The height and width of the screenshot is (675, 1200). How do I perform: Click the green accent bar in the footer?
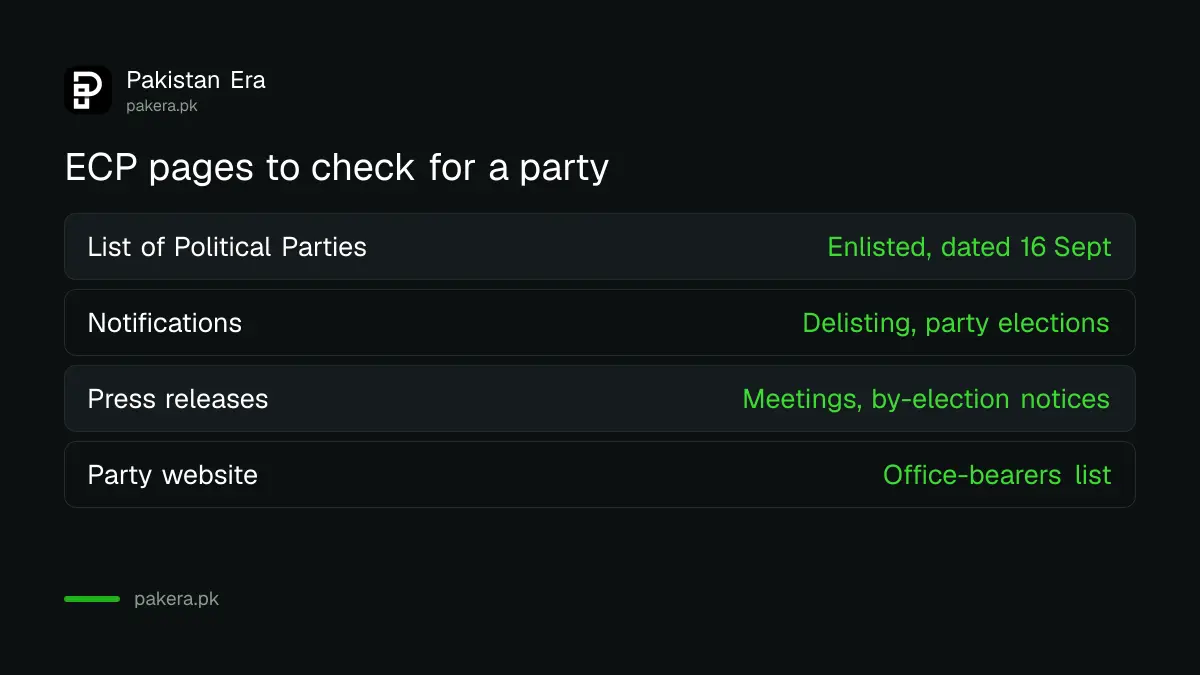[92, 599]
